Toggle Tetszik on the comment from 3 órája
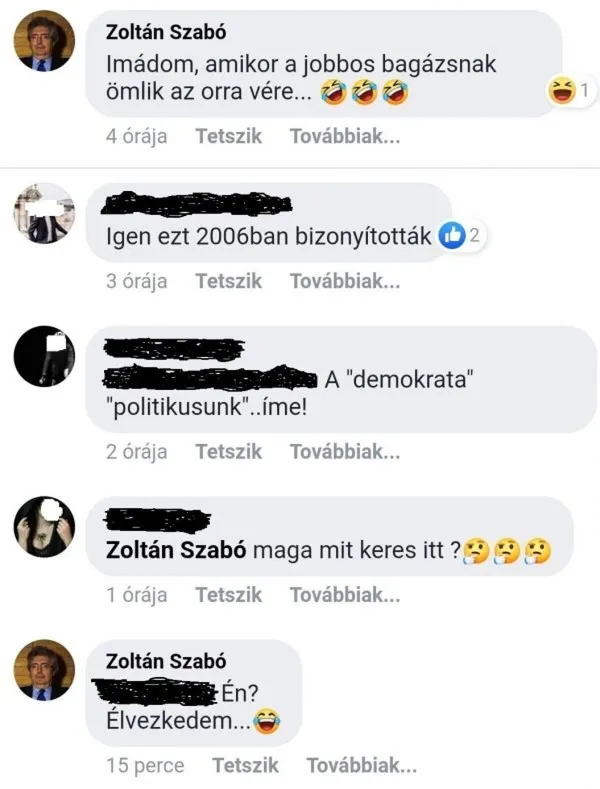Image resolution: width=600 pixels, height=789 pixels. pyautogui.click(x=229, y=281)
